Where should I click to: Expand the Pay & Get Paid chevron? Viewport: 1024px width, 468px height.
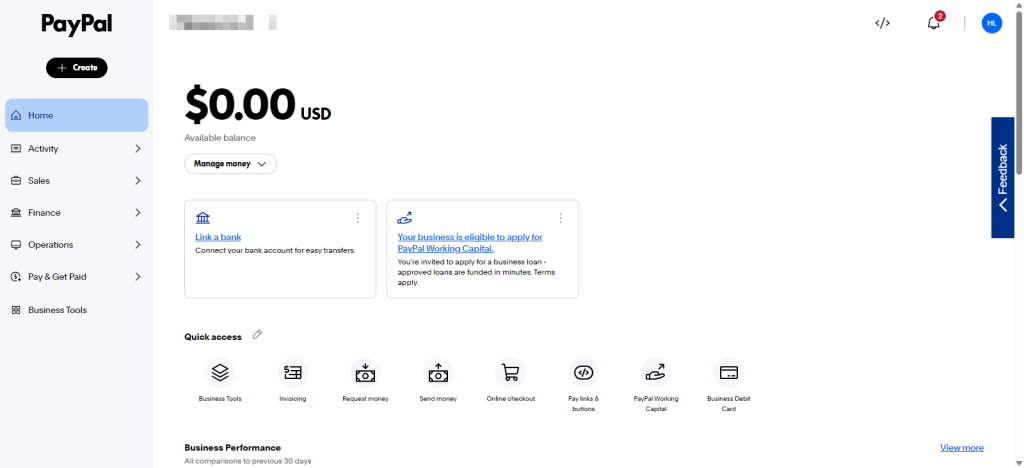[138, 277]
